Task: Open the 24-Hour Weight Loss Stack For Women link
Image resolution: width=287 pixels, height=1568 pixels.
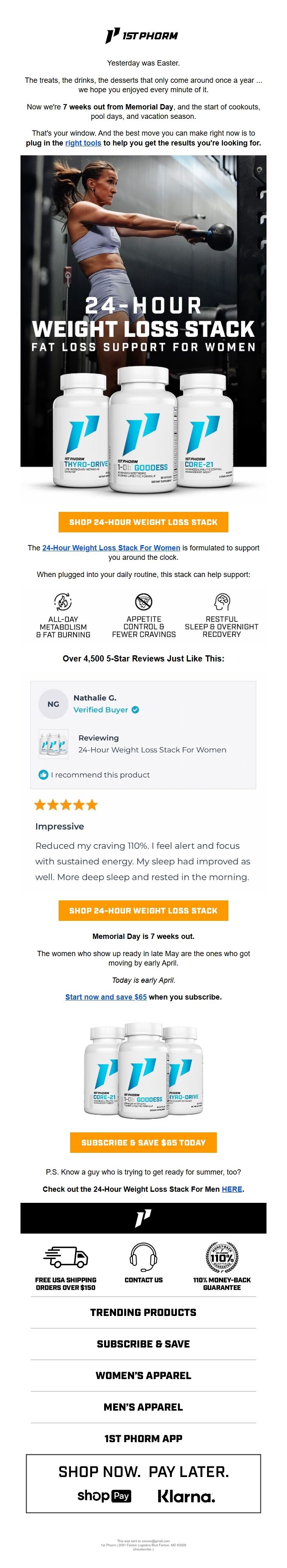Action: [x=111, y=548]
